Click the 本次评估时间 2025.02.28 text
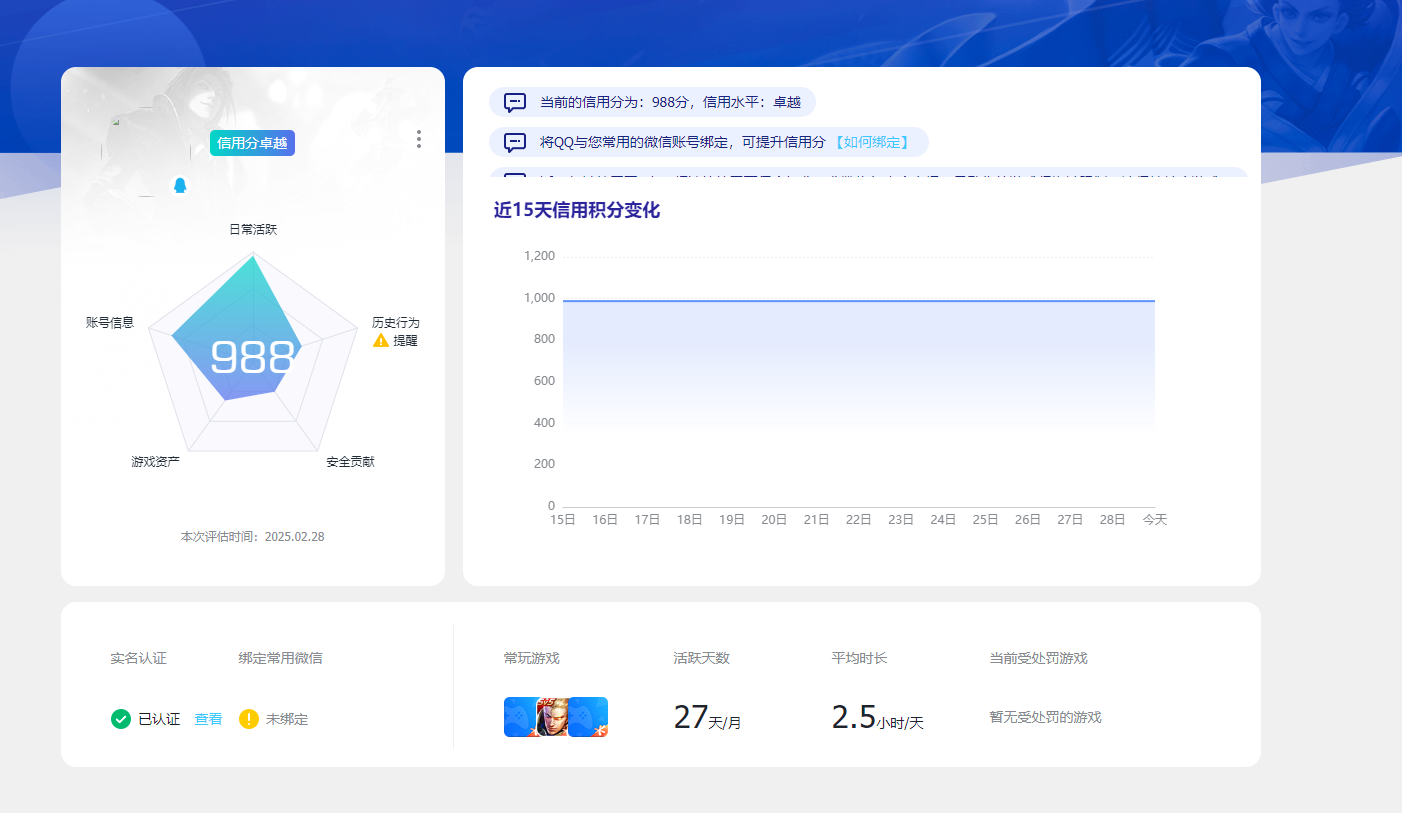Image resolution: width=1402 pixels, height=813 pixels. click(253, 536)
